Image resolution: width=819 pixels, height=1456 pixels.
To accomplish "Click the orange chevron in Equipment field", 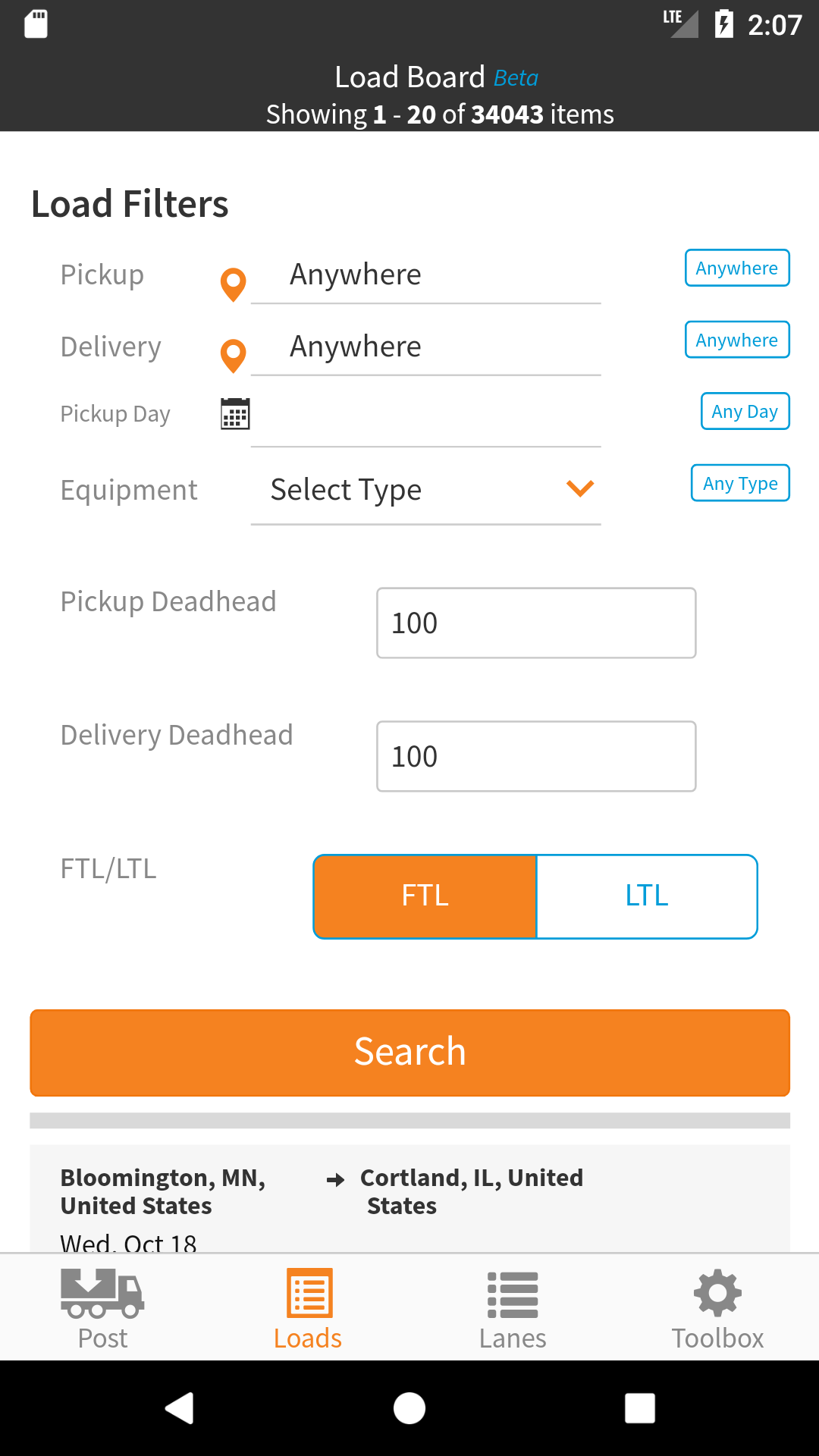I will (x=580, y=488).
